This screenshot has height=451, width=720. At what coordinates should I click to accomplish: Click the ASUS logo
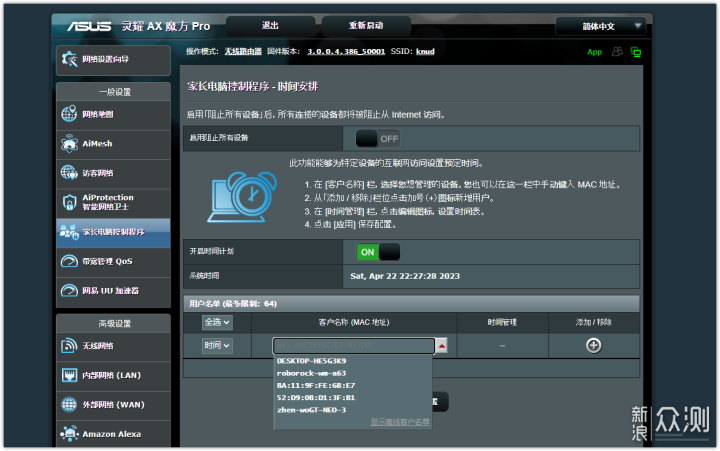click(x=89, y=26)
